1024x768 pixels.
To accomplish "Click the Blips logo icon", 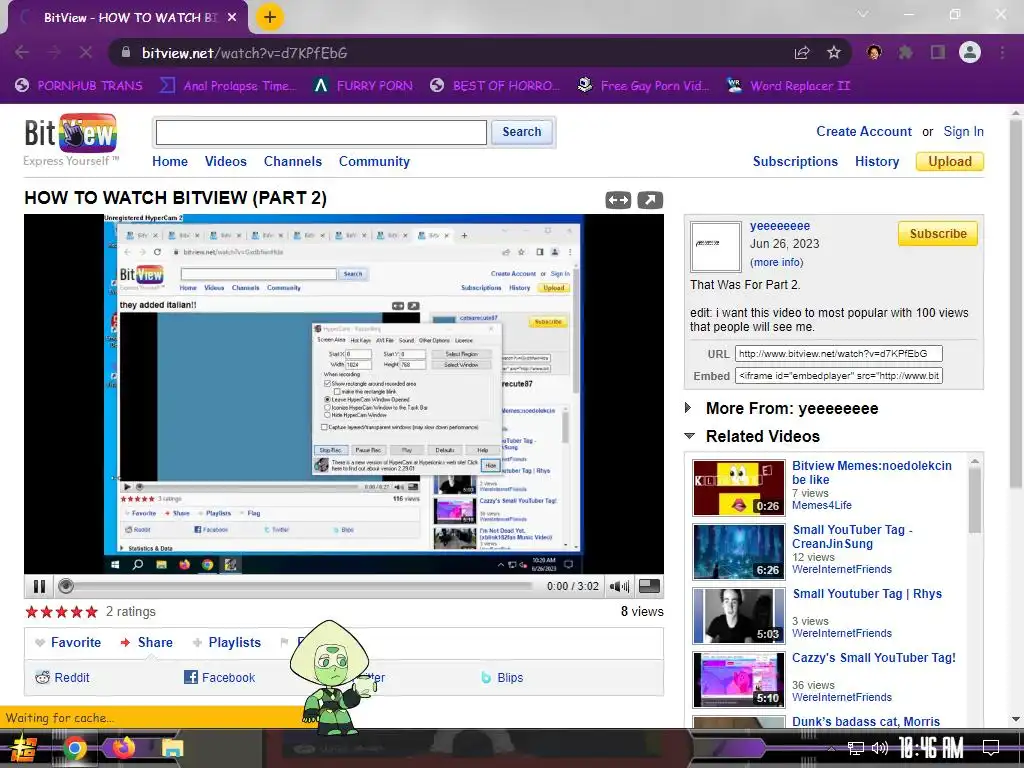I will 486,677.
